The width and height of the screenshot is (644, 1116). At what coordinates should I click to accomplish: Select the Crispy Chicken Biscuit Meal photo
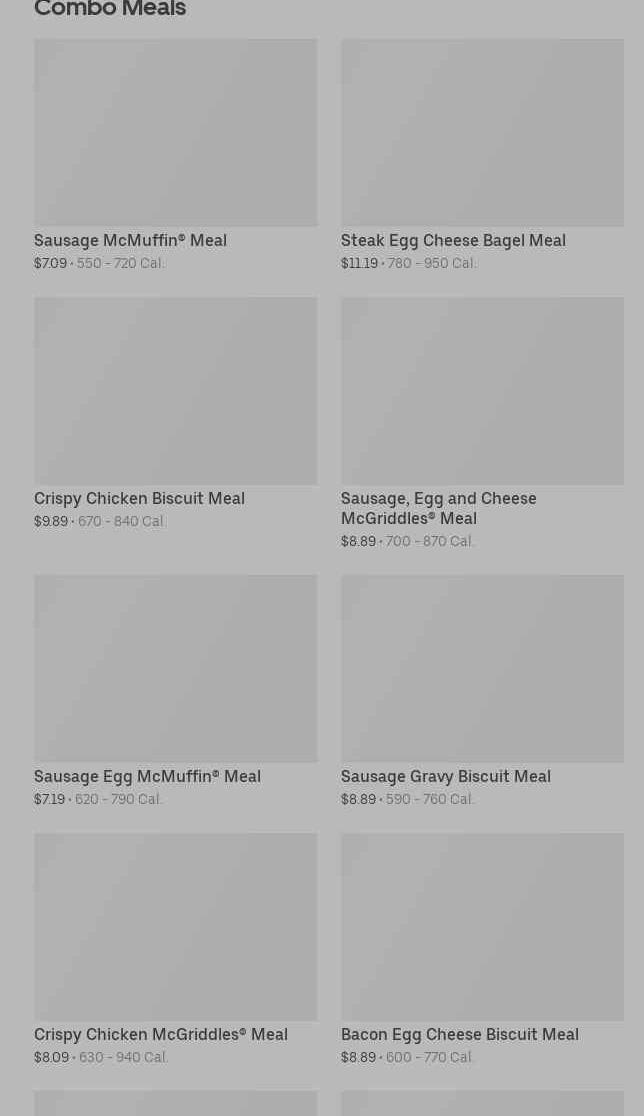tap(175, 390)
